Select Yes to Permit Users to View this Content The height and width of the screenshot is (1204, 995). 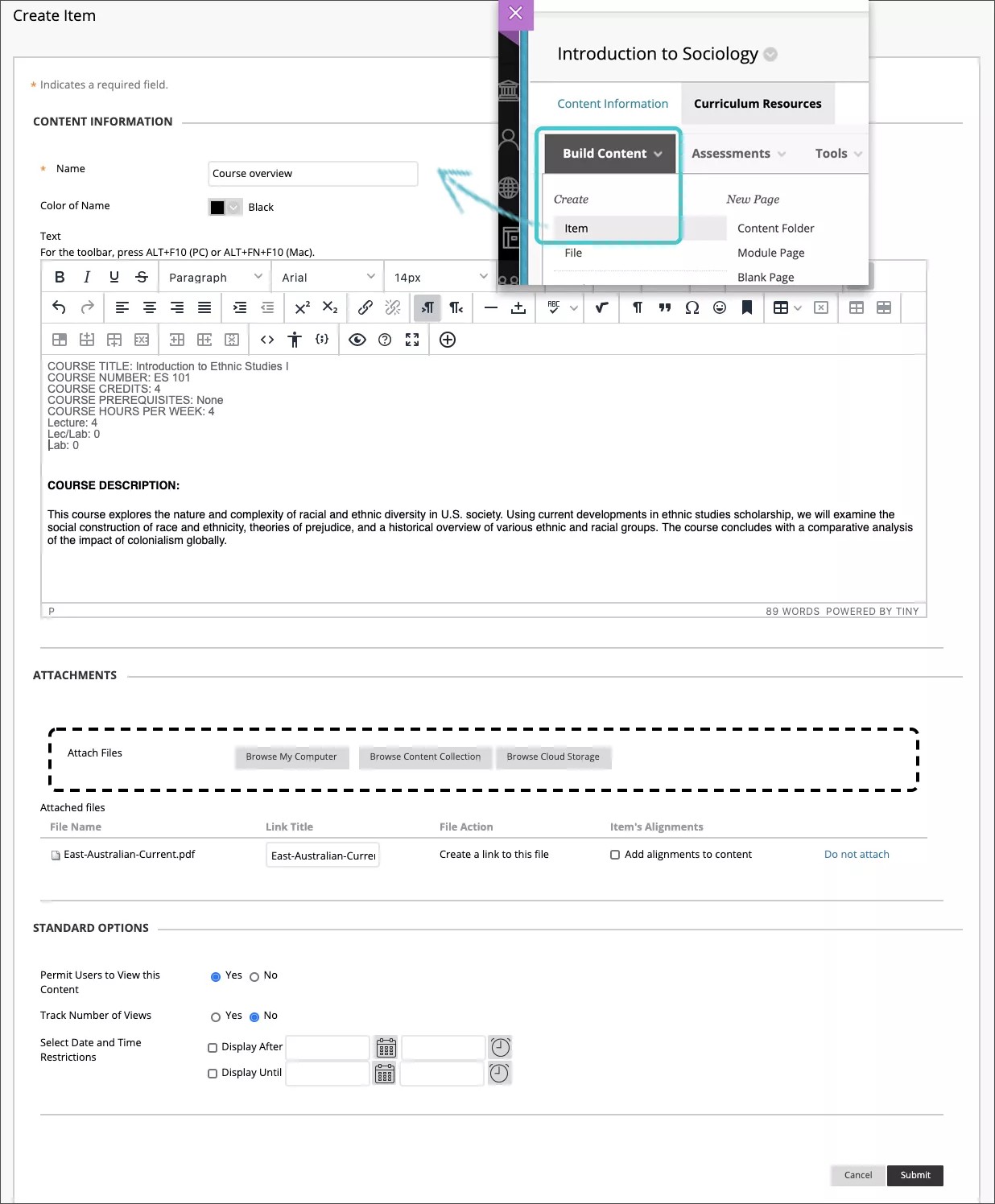click(x=216, y=976)
